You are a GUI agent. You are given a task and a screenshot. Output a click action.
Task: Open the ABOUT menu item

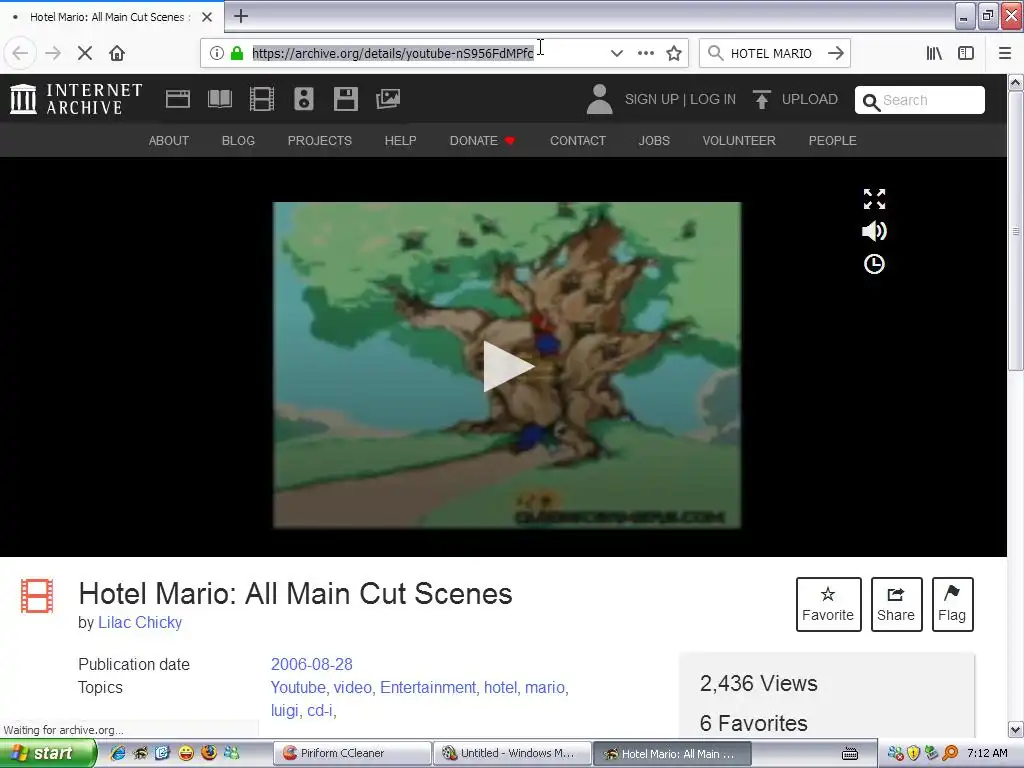[168, 140]
